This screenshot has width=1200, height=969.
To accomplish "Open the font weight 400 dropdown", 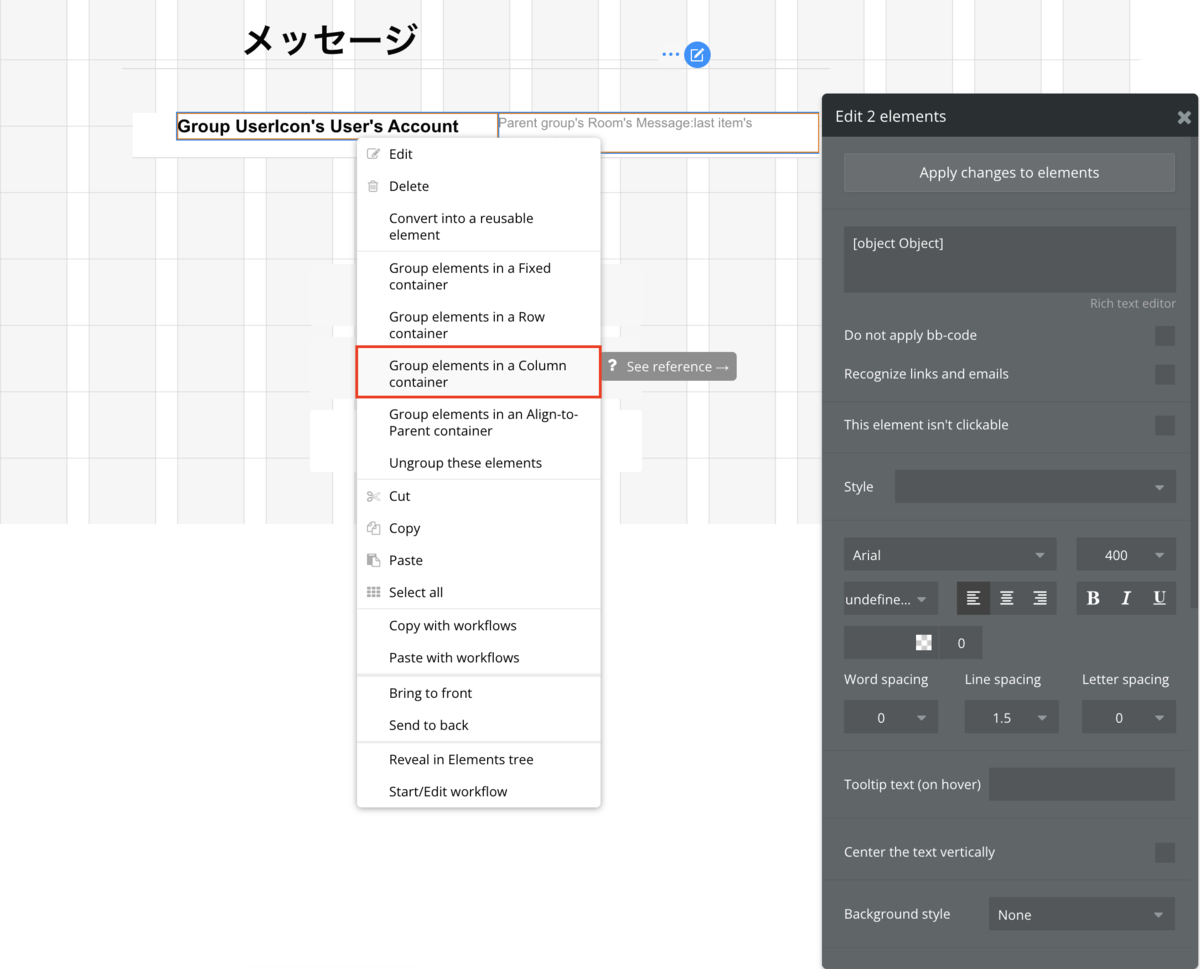I will [x=1126, y=555].
